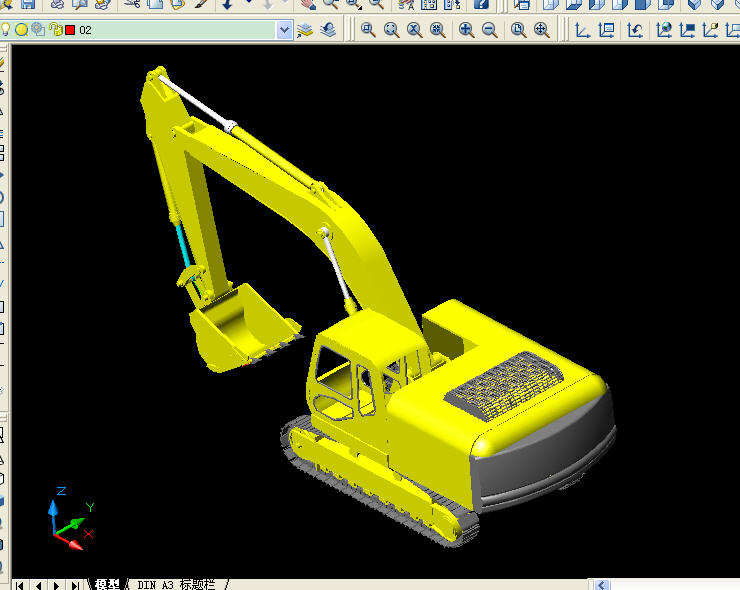
Task: Toggle the layer 02 lock padlock
Action: (x=56, y=30)
